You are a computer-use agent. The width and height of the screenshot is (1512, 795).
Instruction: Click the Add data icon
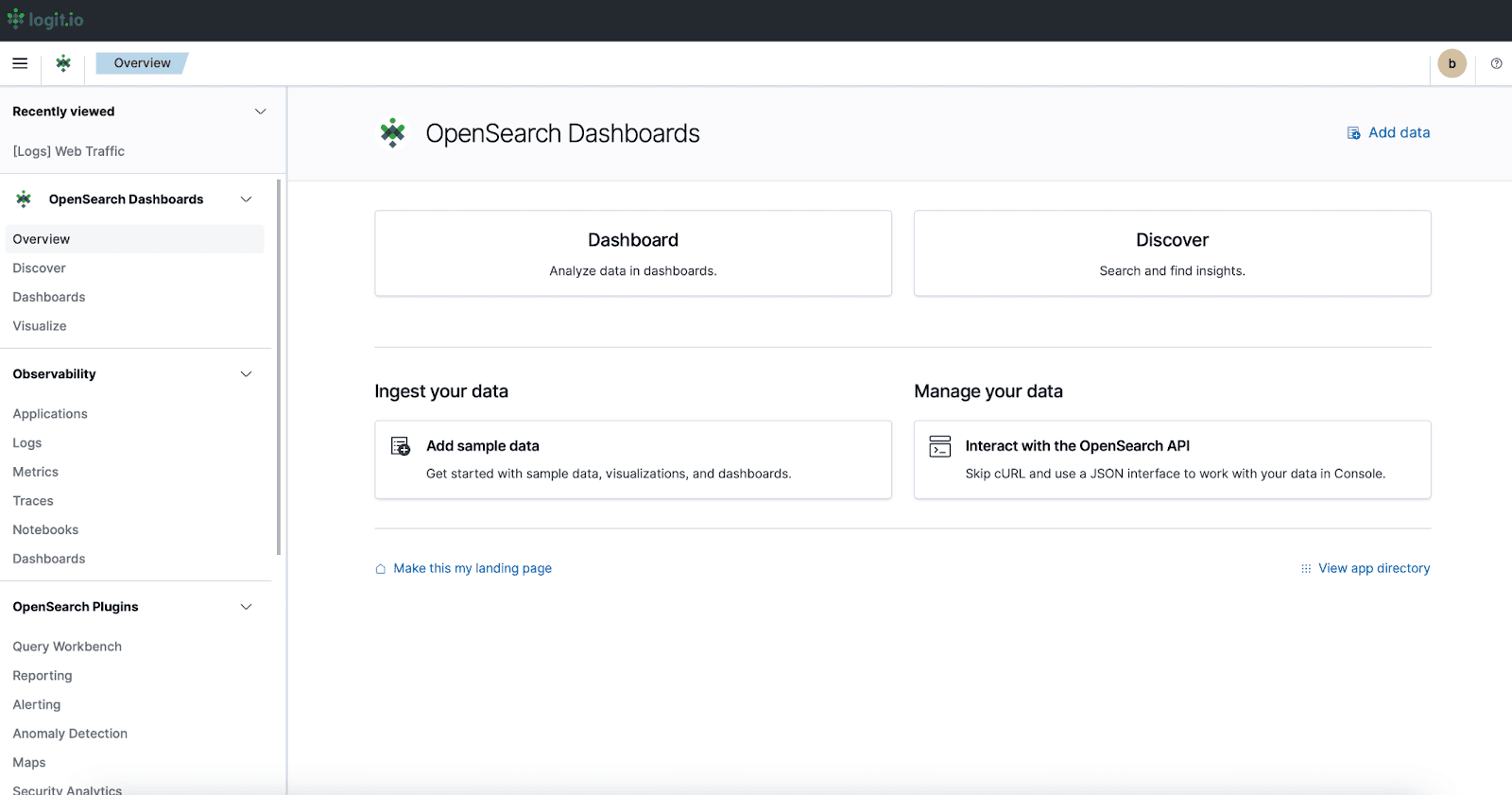coord(1353,133)
